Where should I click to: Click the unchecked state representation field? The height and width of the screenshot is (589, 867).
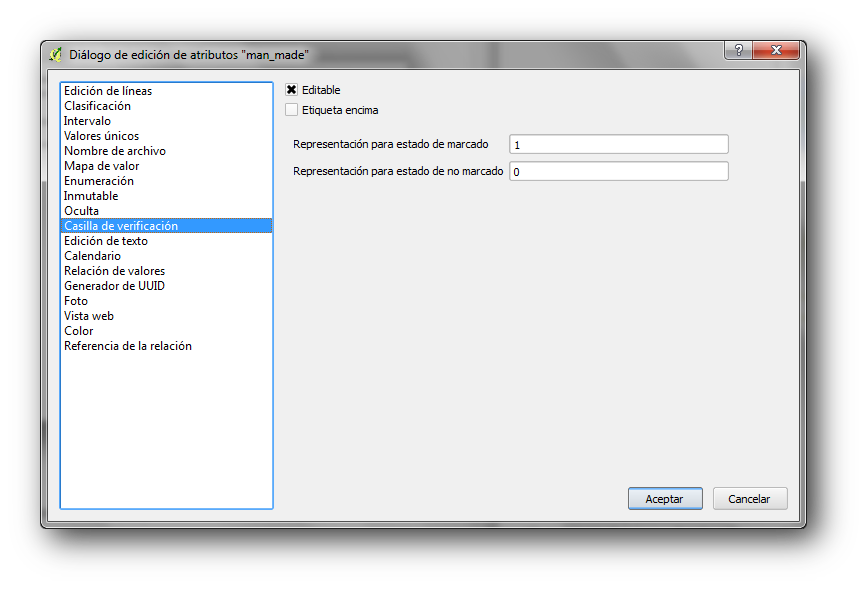(x=619, y=171)
